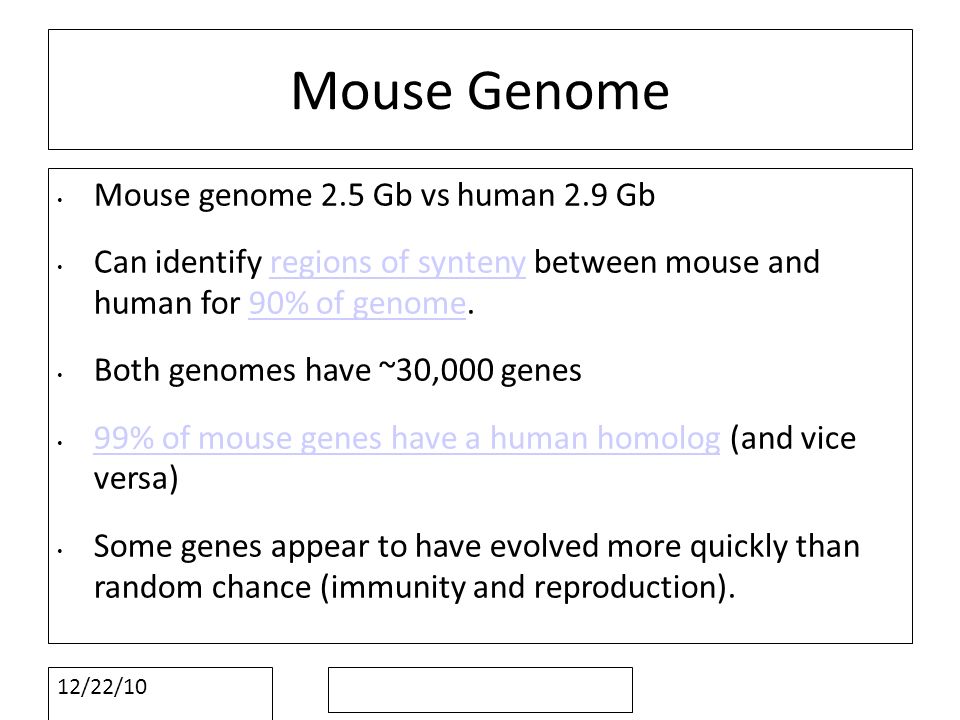
Task: Click the "random chance (immunity and reproduction)" line
Action: tap(414, 587)
